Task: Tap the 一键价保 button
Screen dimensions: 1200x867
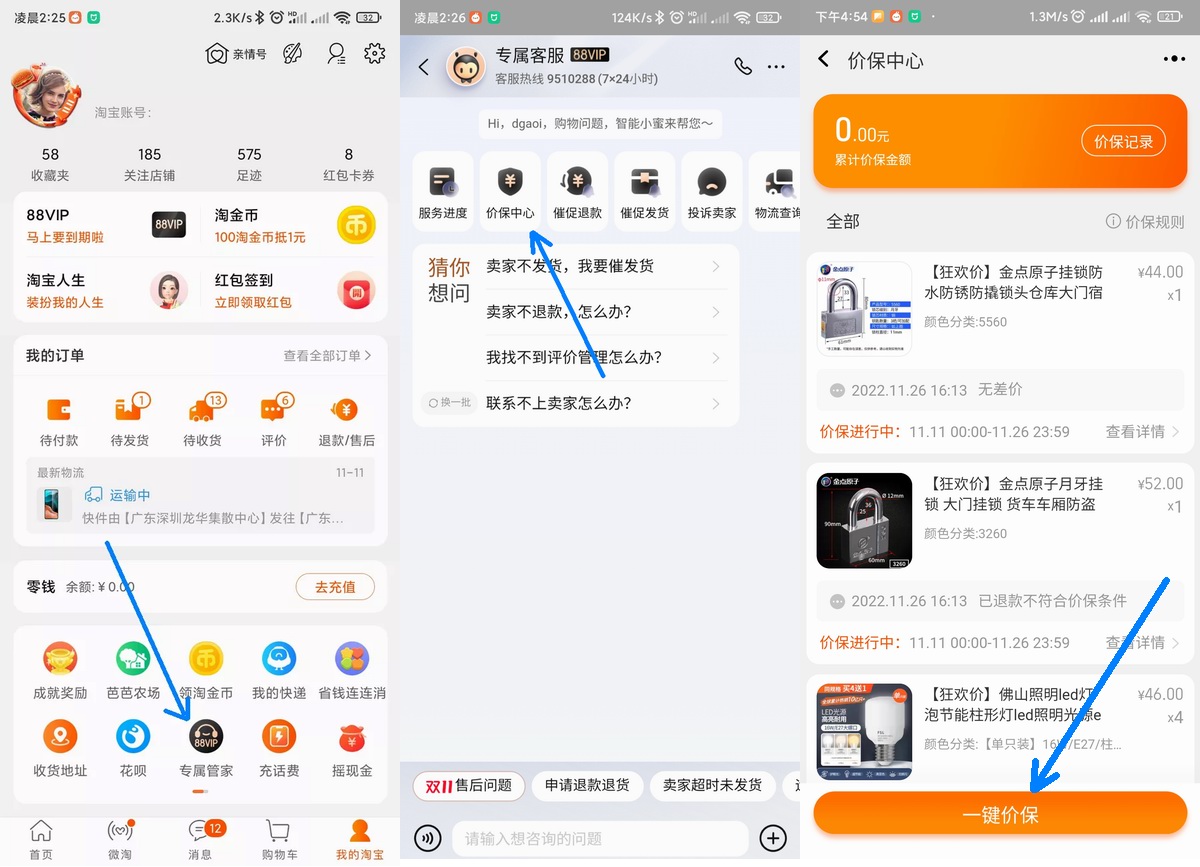Action: point(999,814)
